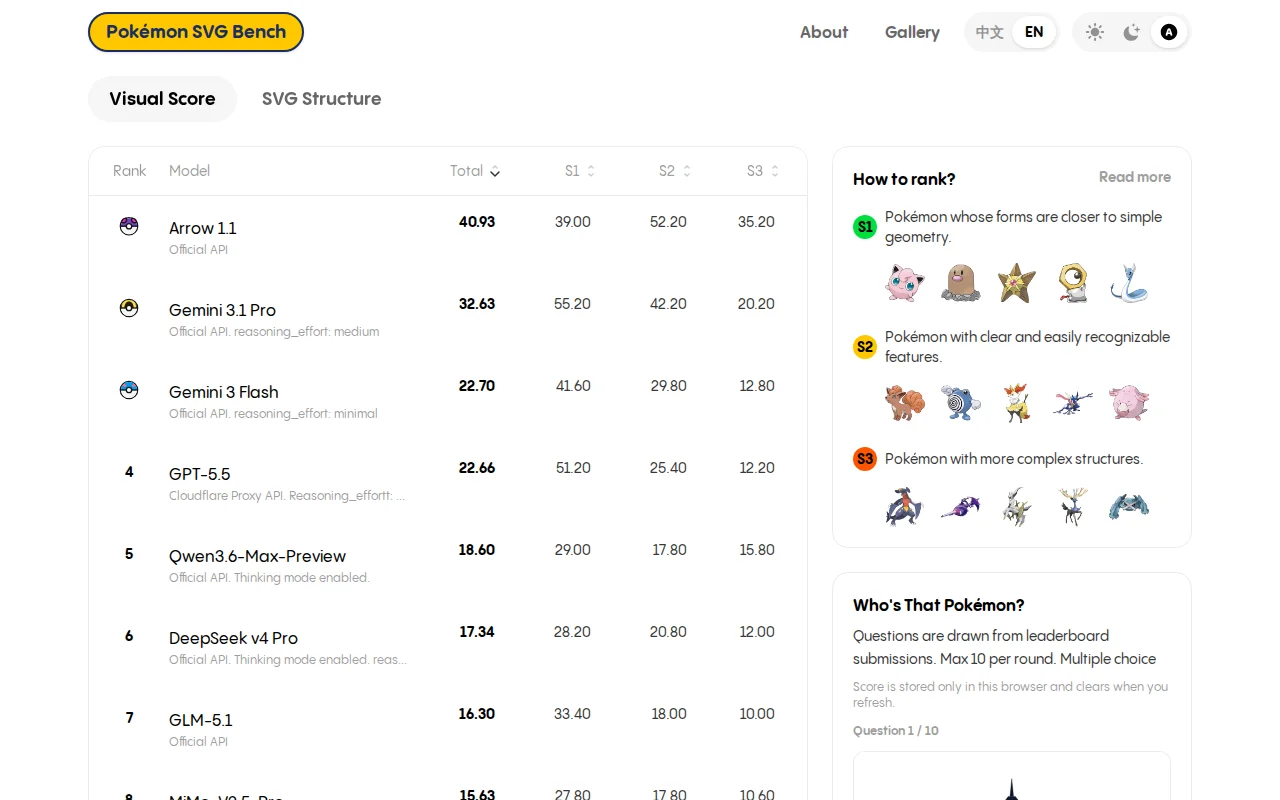Select the Braixen image in S2 examples

1017,403
